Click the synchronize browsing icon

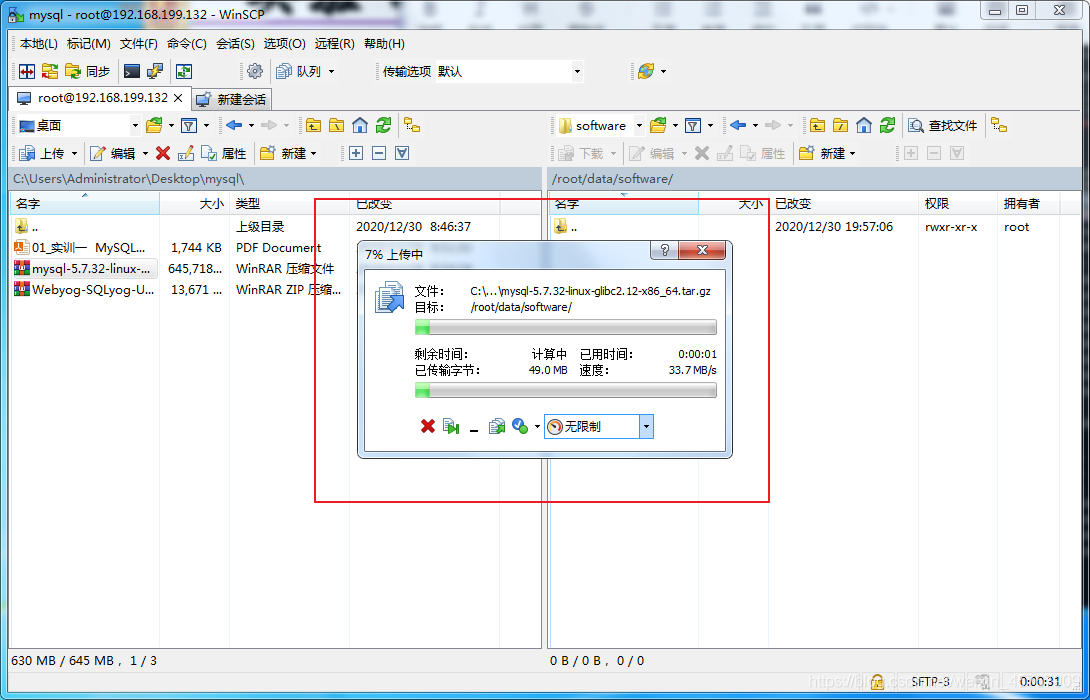(x=49, y=71)
